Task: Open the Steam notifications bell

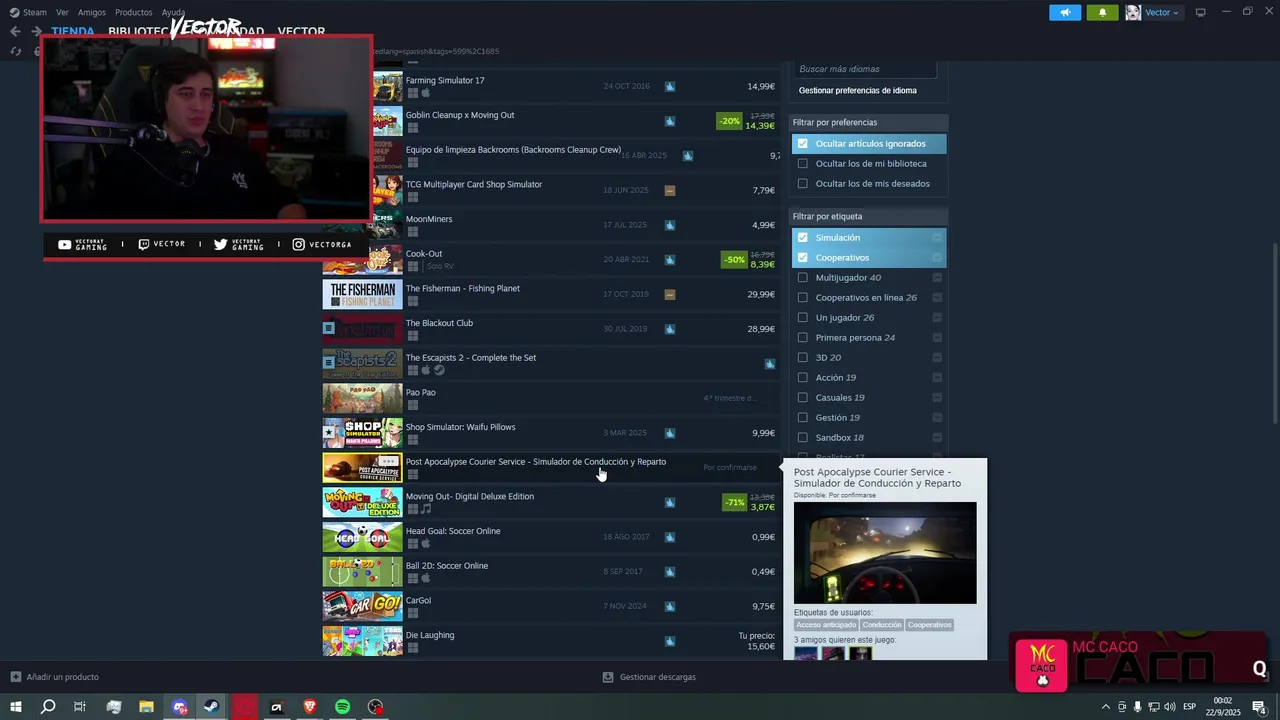Action: tap(1103, 12)
